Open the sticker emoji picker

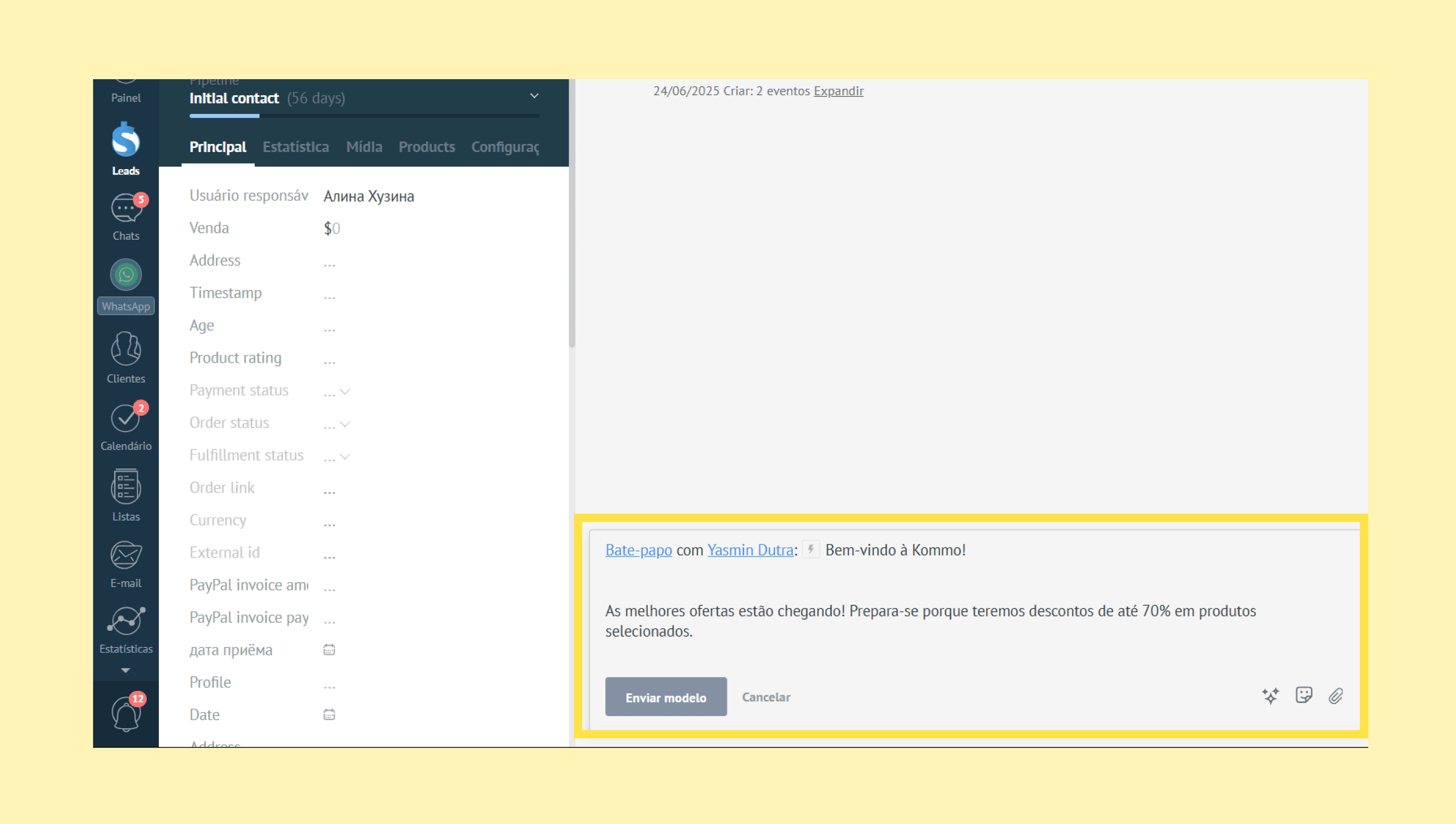(x=1304, y=696)
